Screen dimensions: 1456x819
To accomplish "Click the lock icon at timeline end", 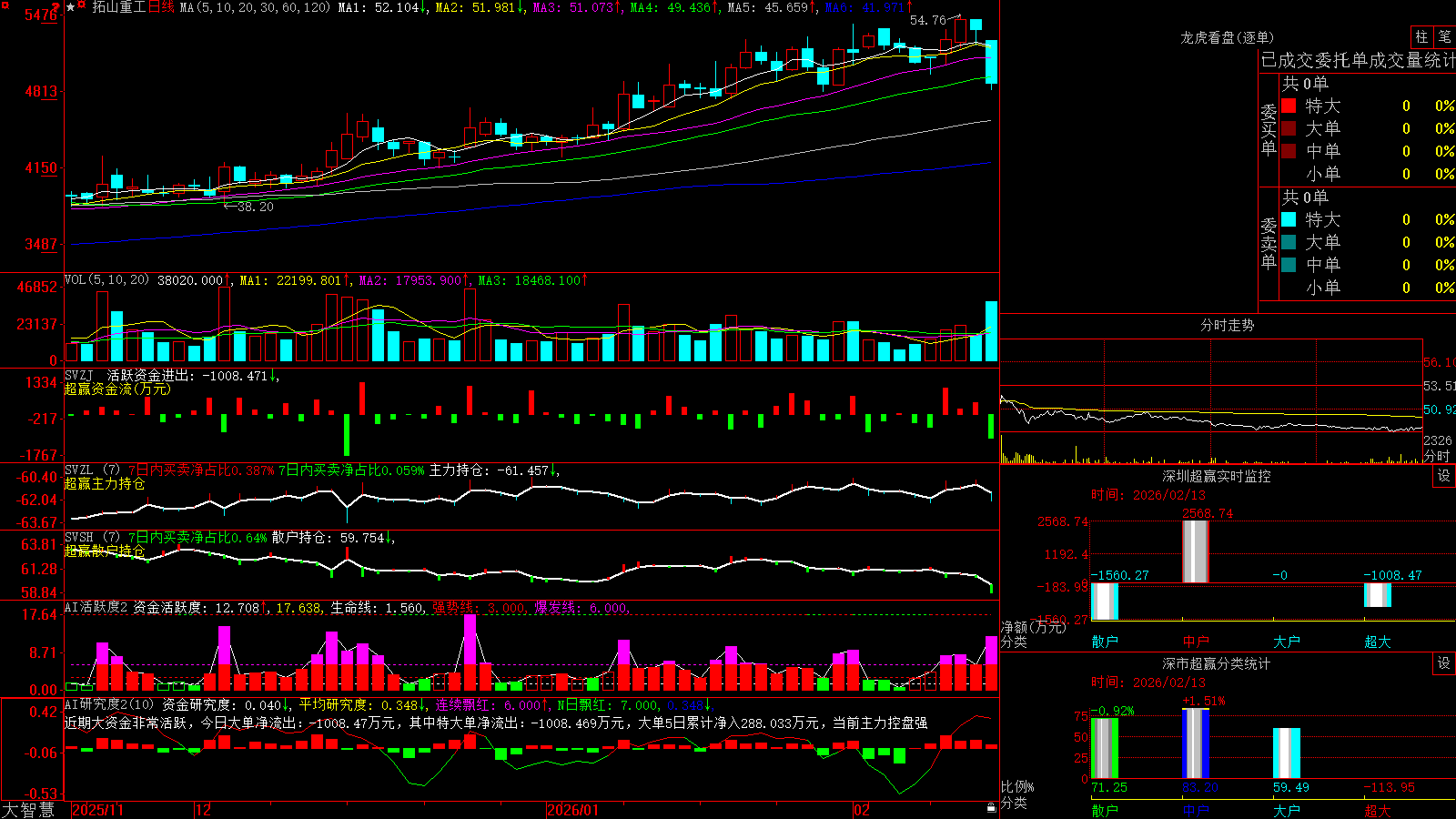I will point(991,808).
